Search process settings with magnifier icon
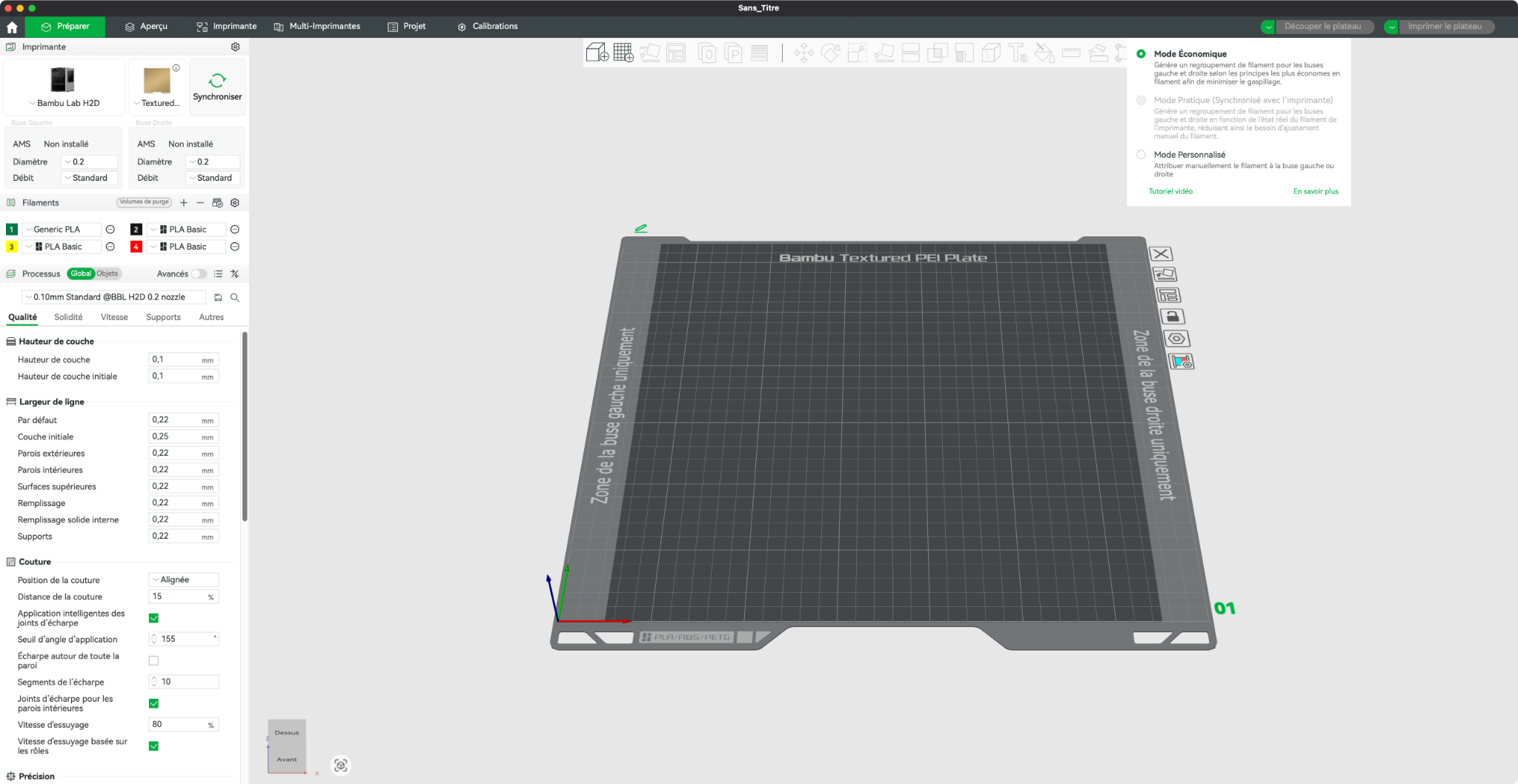1518x784 pixels. tap(235, 297)
